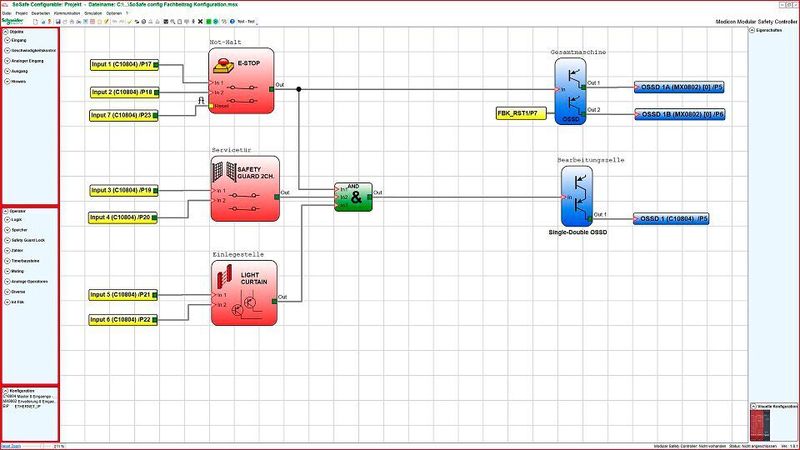Click the Schneider logo in the toolbar

12,21
